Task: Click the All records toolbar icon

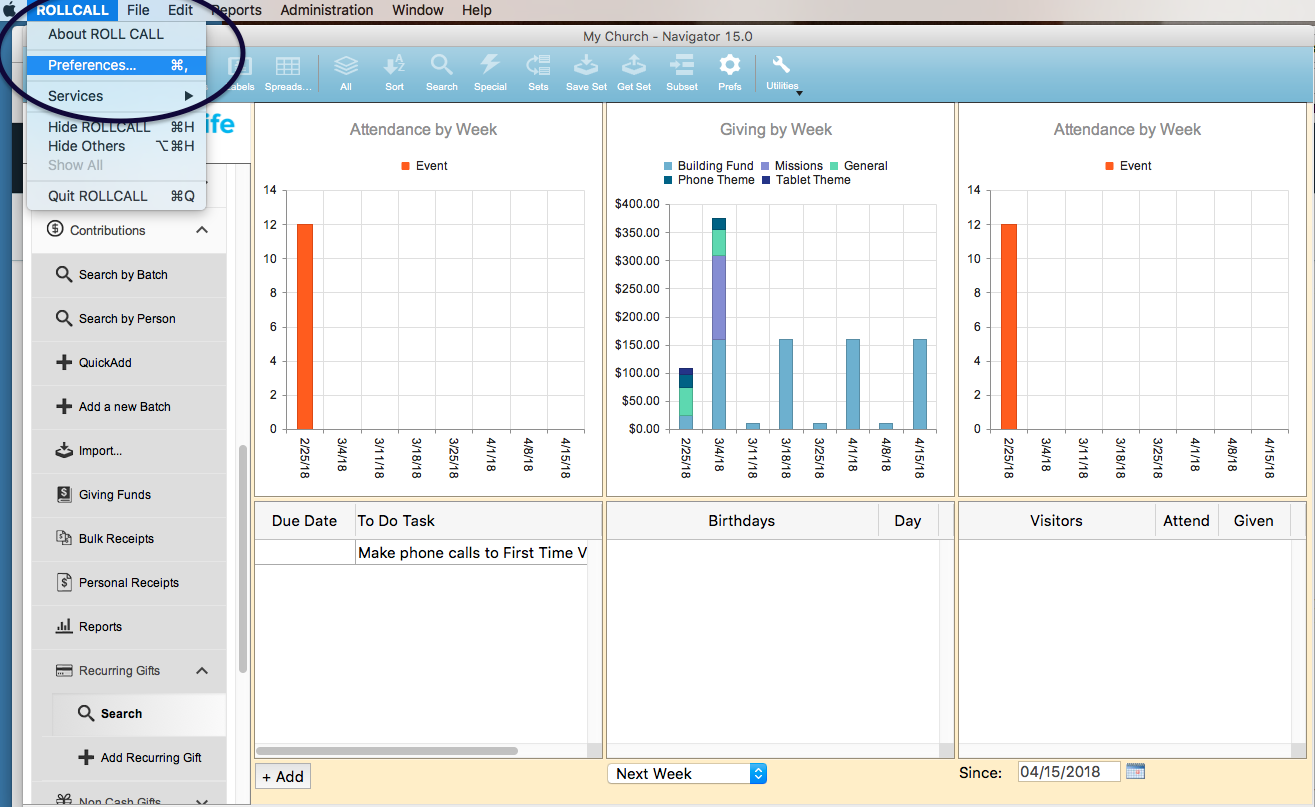Action: (346, 66)
